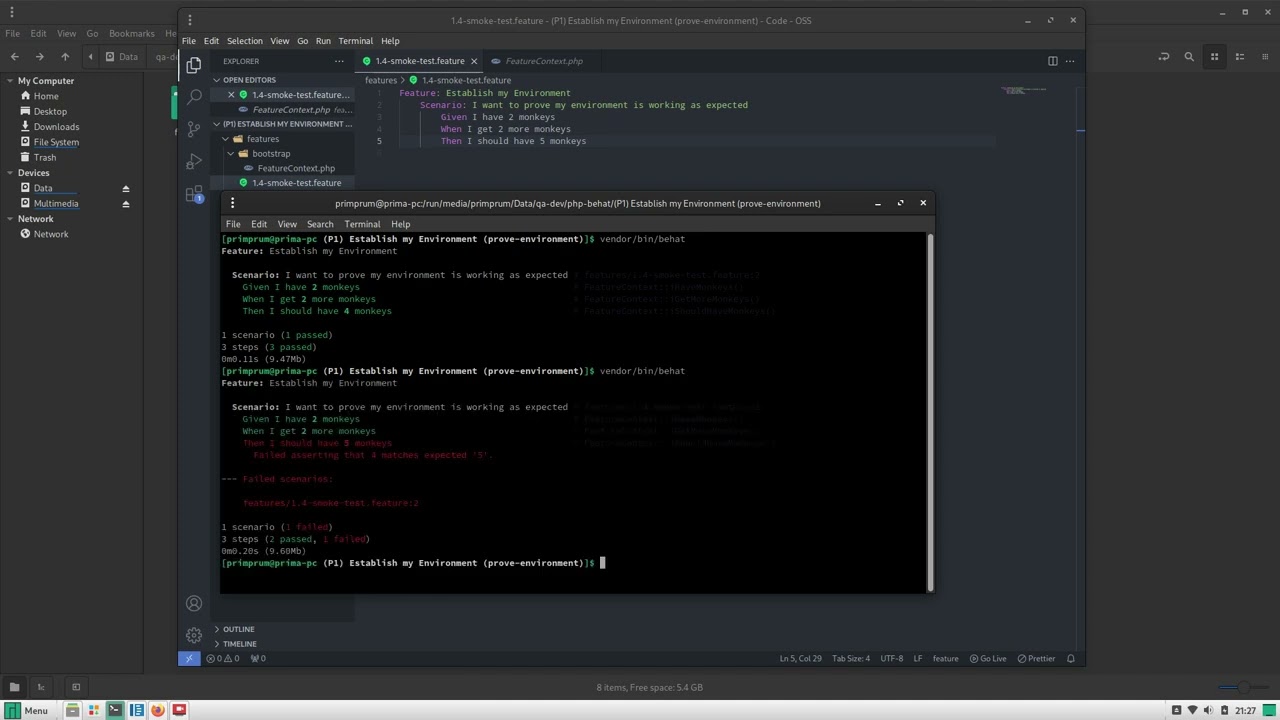Open the Code window's title bar menu
This screenshot has height=720, width=1280.
(x=190, y=20)
